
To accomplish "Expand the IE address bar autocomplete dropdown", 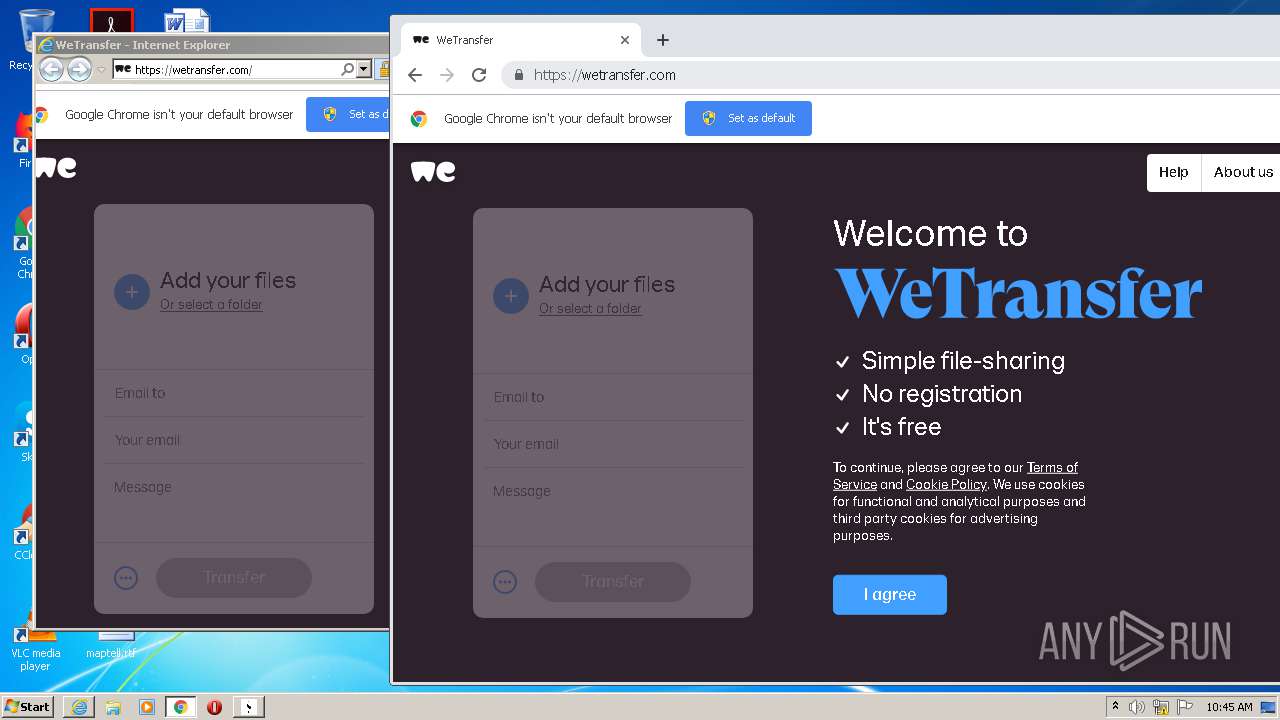I will (x=364, y=70).
